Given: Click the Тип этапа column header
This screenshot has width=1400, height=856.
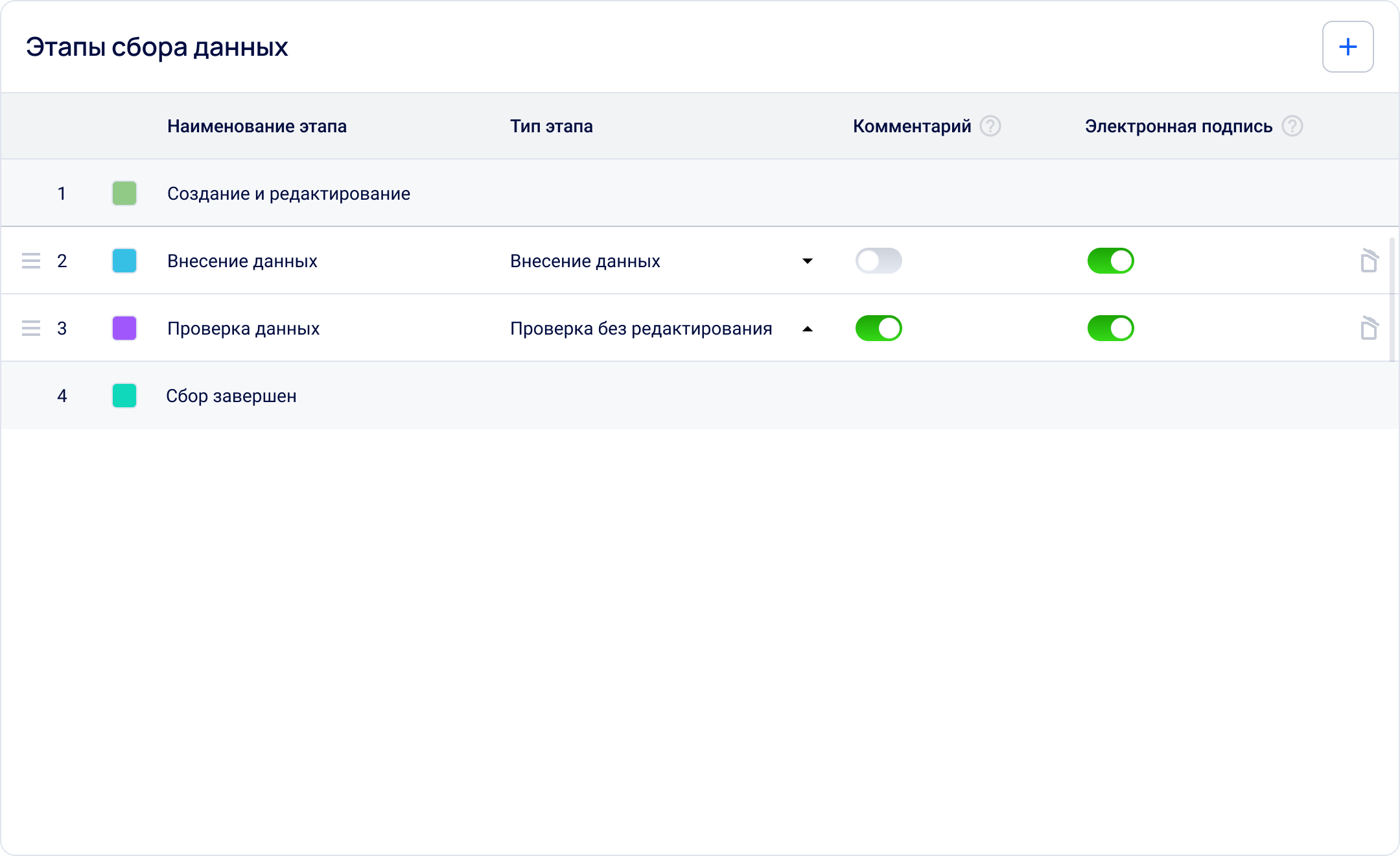Looking at the screenshot, I should (x=552, y=126).
